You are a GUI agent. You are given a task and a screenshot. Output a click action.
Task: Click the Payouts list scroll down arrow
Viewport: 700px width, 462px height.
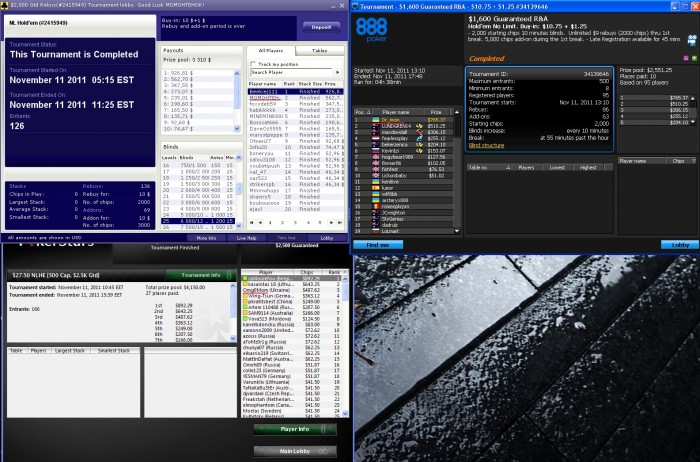(237, 128)
